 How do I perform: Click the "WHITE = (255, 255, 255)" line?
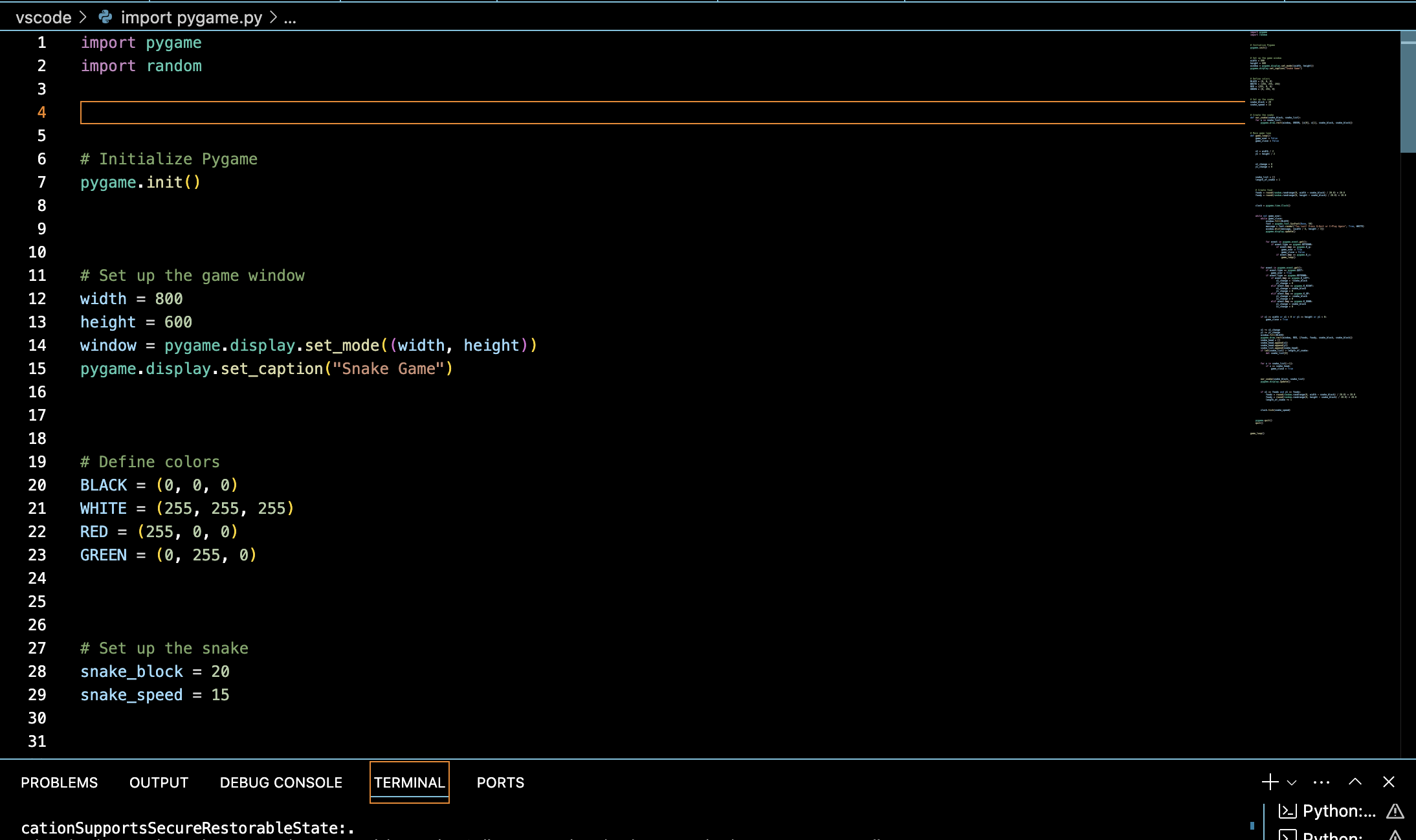tap(187, 509)
